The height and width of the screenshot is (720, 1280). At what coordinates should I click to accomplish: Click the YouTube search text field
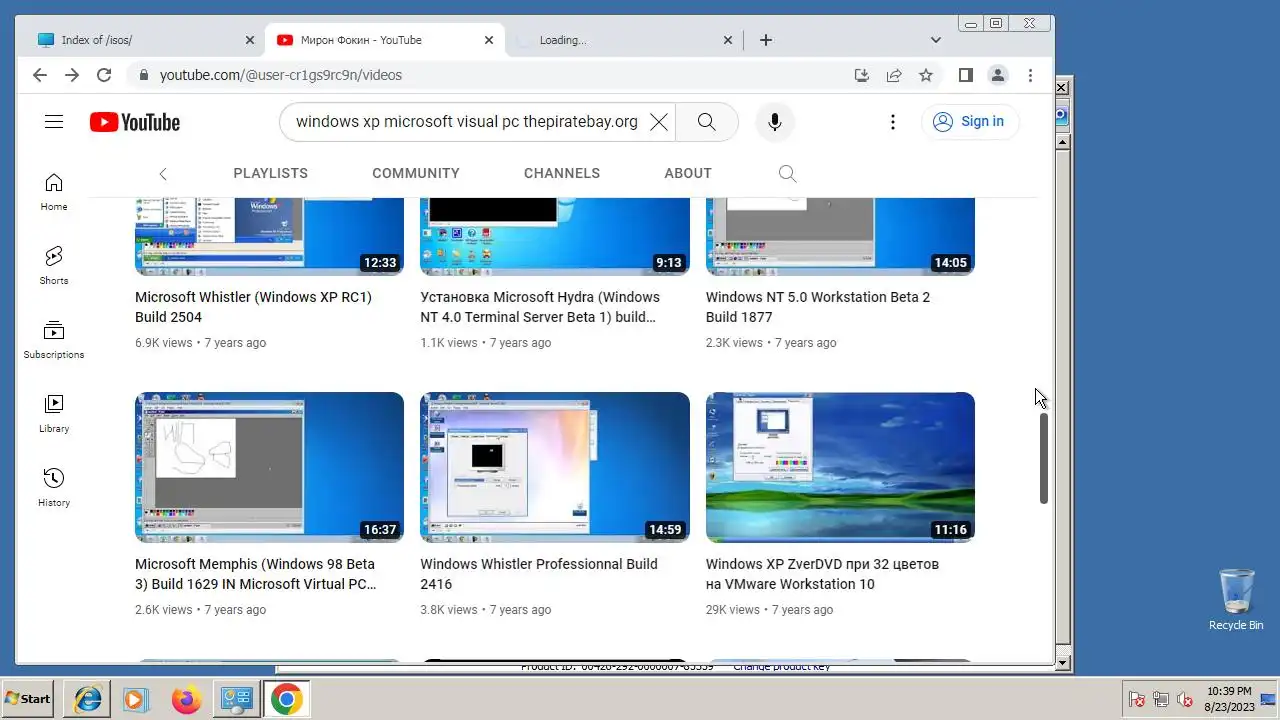[x=467, y=122]
